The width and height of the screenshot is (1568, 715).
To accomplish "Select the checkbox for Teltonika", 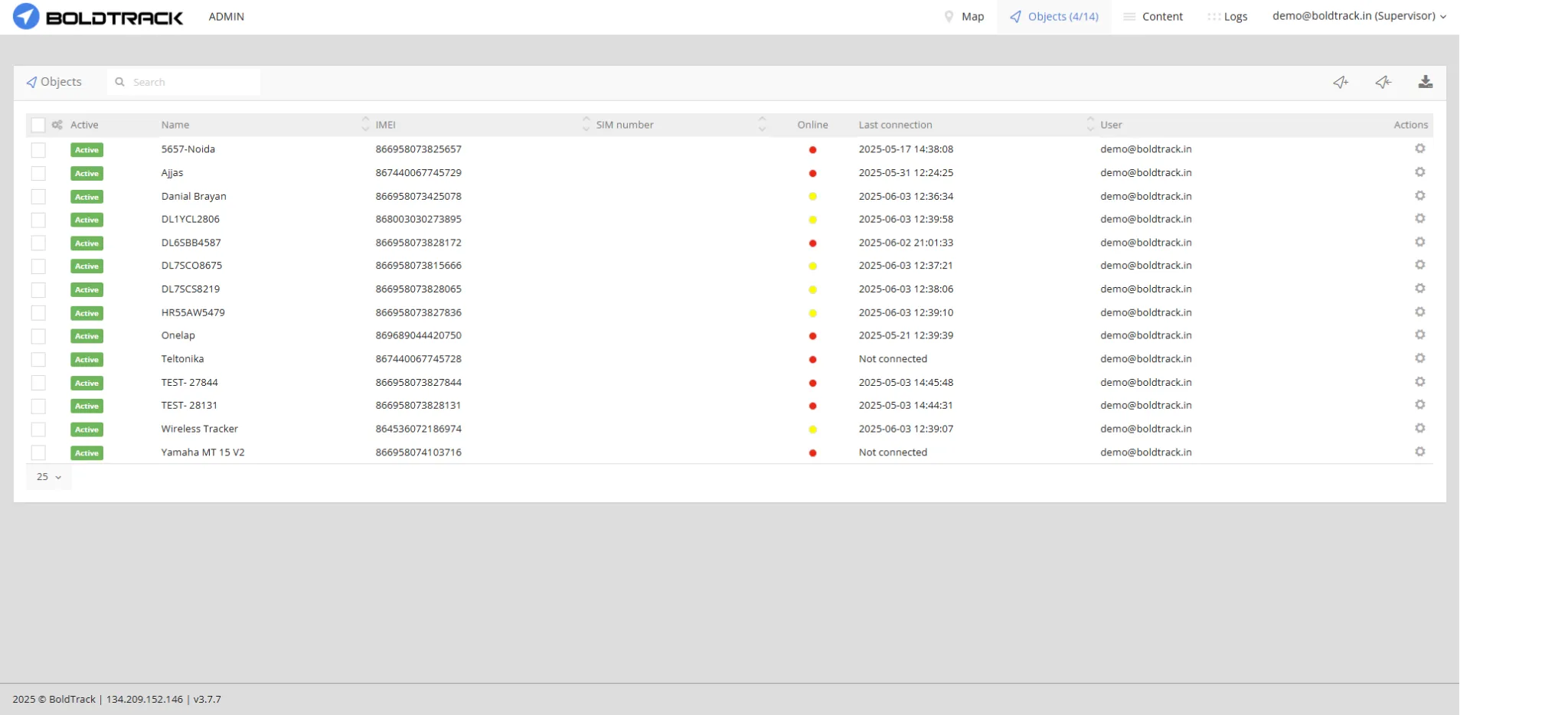I will pos(38,359).
